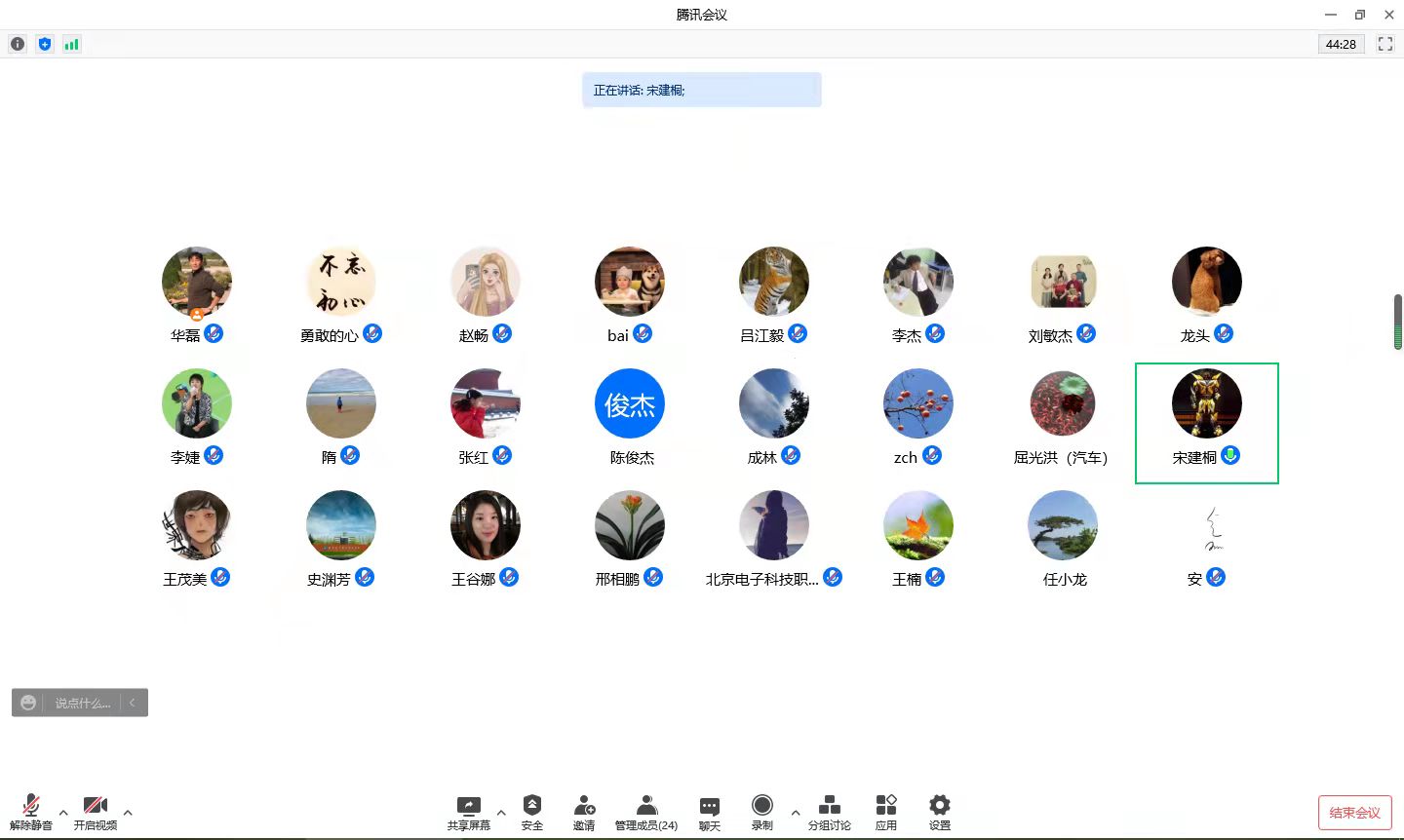Open meeting info icon in top-left
1404x840 pixels.
[x=18, y=44]
